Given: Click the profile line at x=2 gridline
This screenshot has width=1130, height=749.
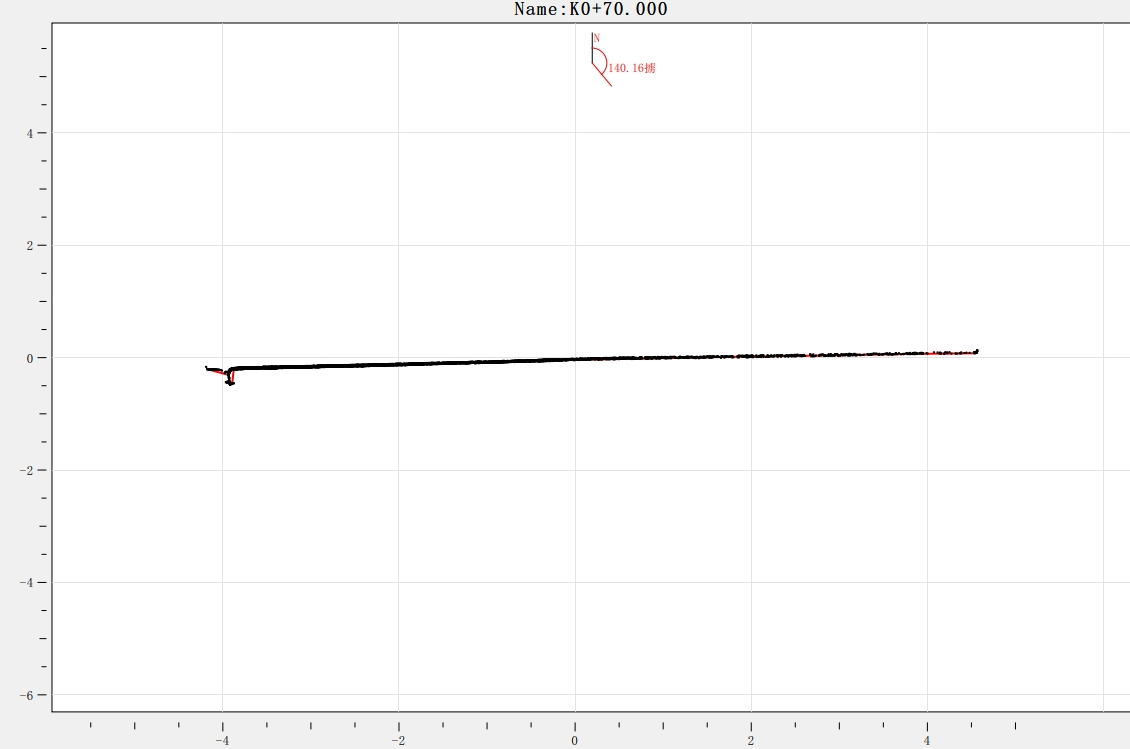Looking at the screenshot, I should [x=751, y=355].
